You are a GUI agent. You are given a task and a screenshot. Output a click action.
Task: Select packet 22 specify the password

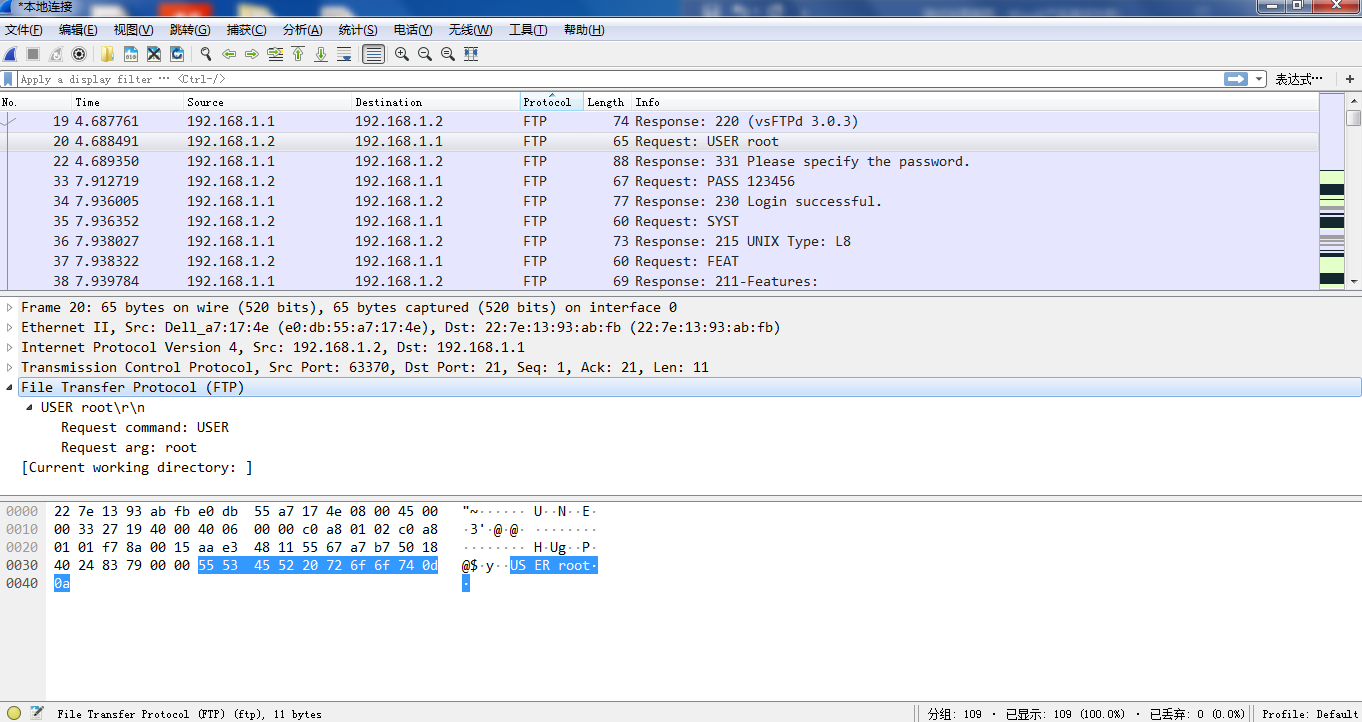pos(660,161)
